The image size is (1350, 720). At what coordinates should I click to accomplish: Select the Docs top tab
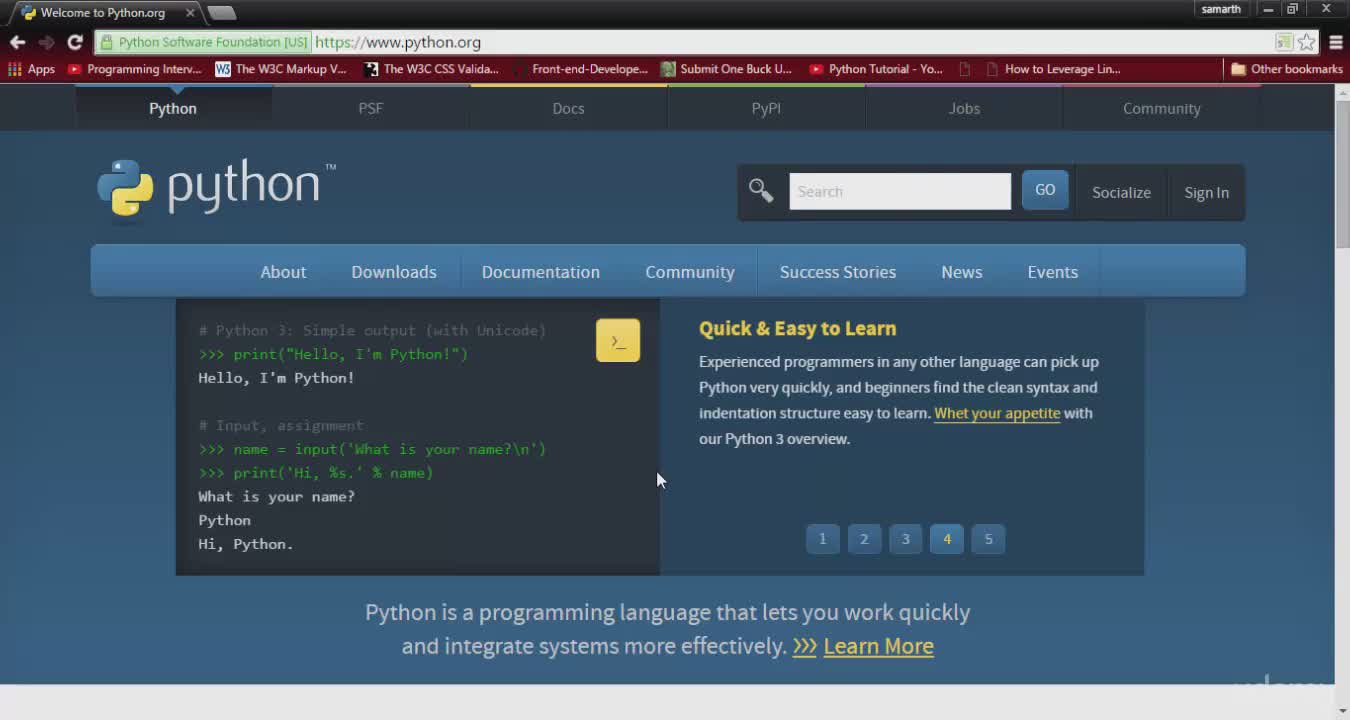(x=568, y=108)
